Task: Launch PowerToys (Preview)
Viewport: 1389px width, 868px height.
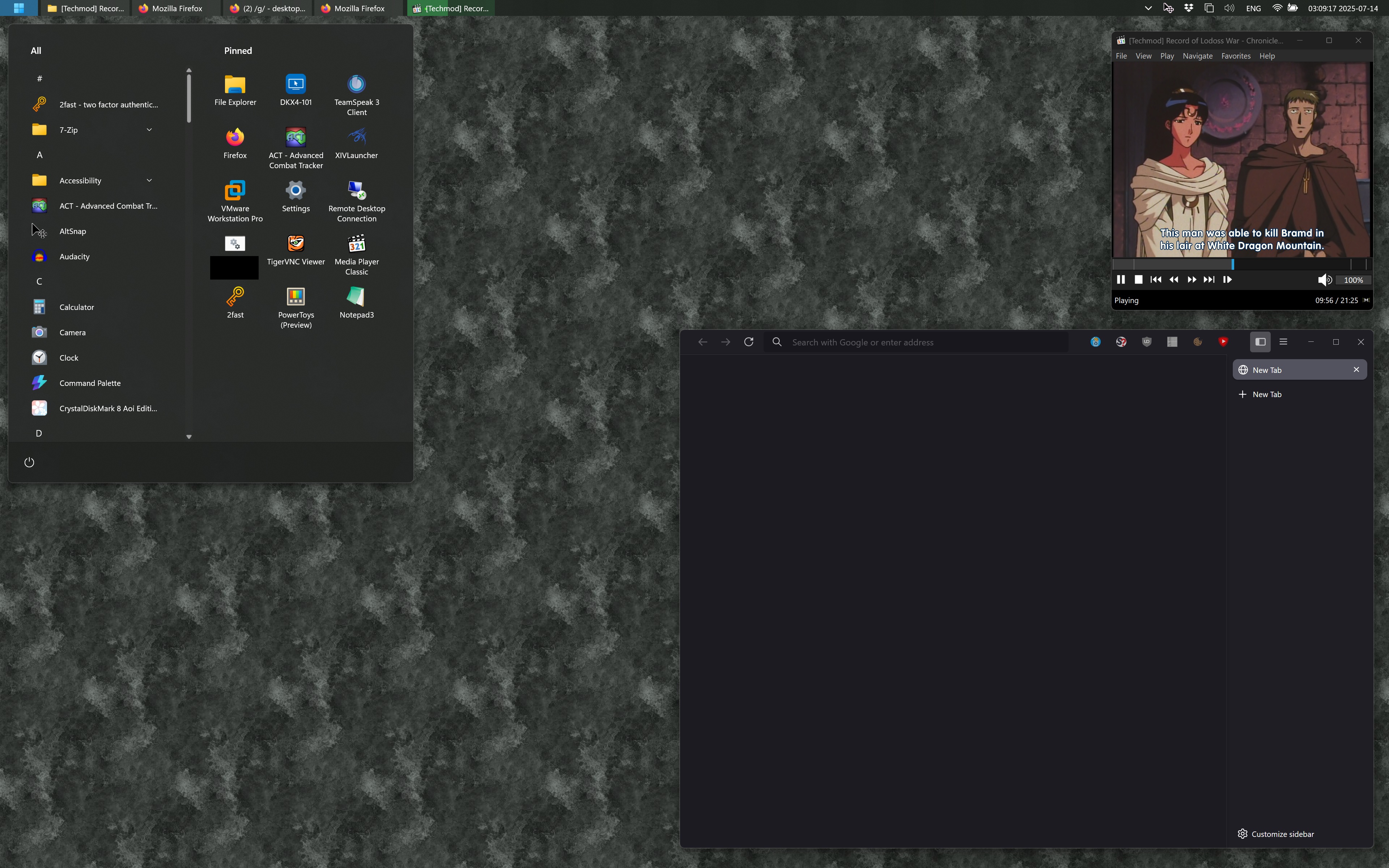Action: pyautogui.click(x=296, y=308)
